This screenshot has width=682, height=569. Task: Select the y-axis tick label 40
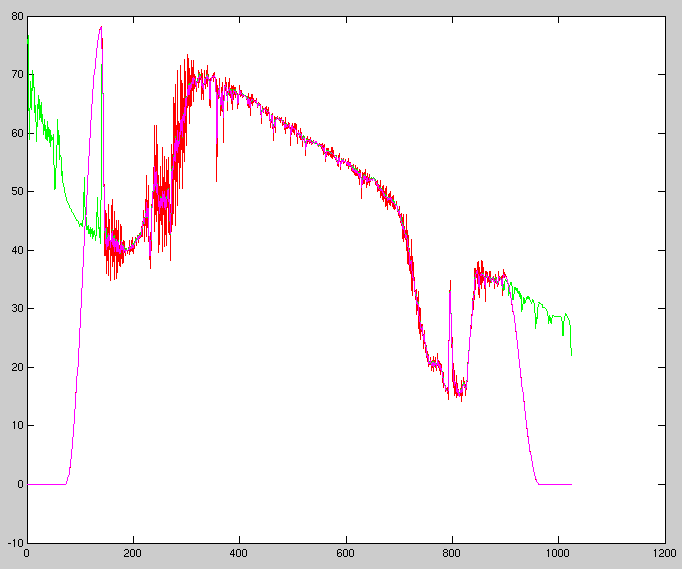pyautogui.click(x=17, y=250)
